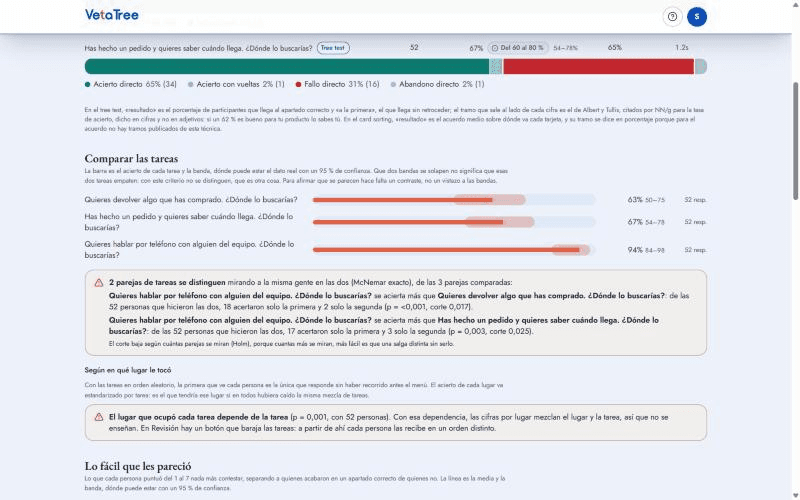The image size is (800, 500).
Task: Click the "Del 60 al 80 %" chip
Action: pyautogui.click(x=518, y=48)
